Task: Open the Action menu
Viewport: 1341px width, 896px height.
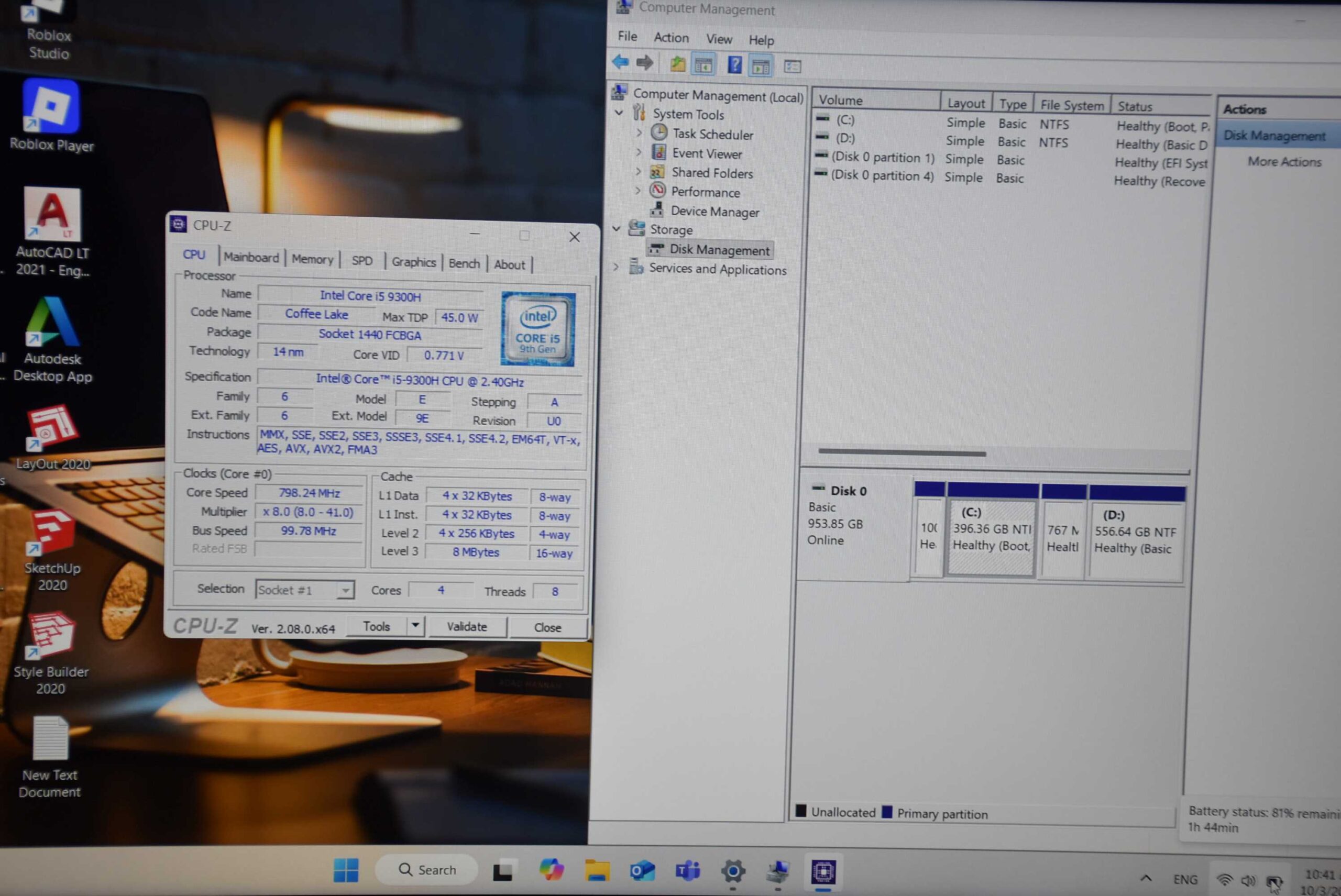Action: 671,38
